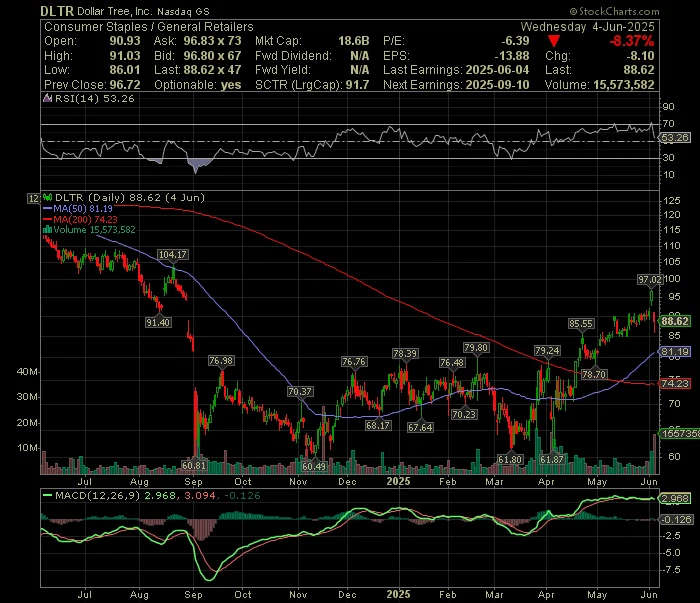Click the 60.49 low price label
The width and height of the screenshot is (700, 603).
tap(314, 466)
